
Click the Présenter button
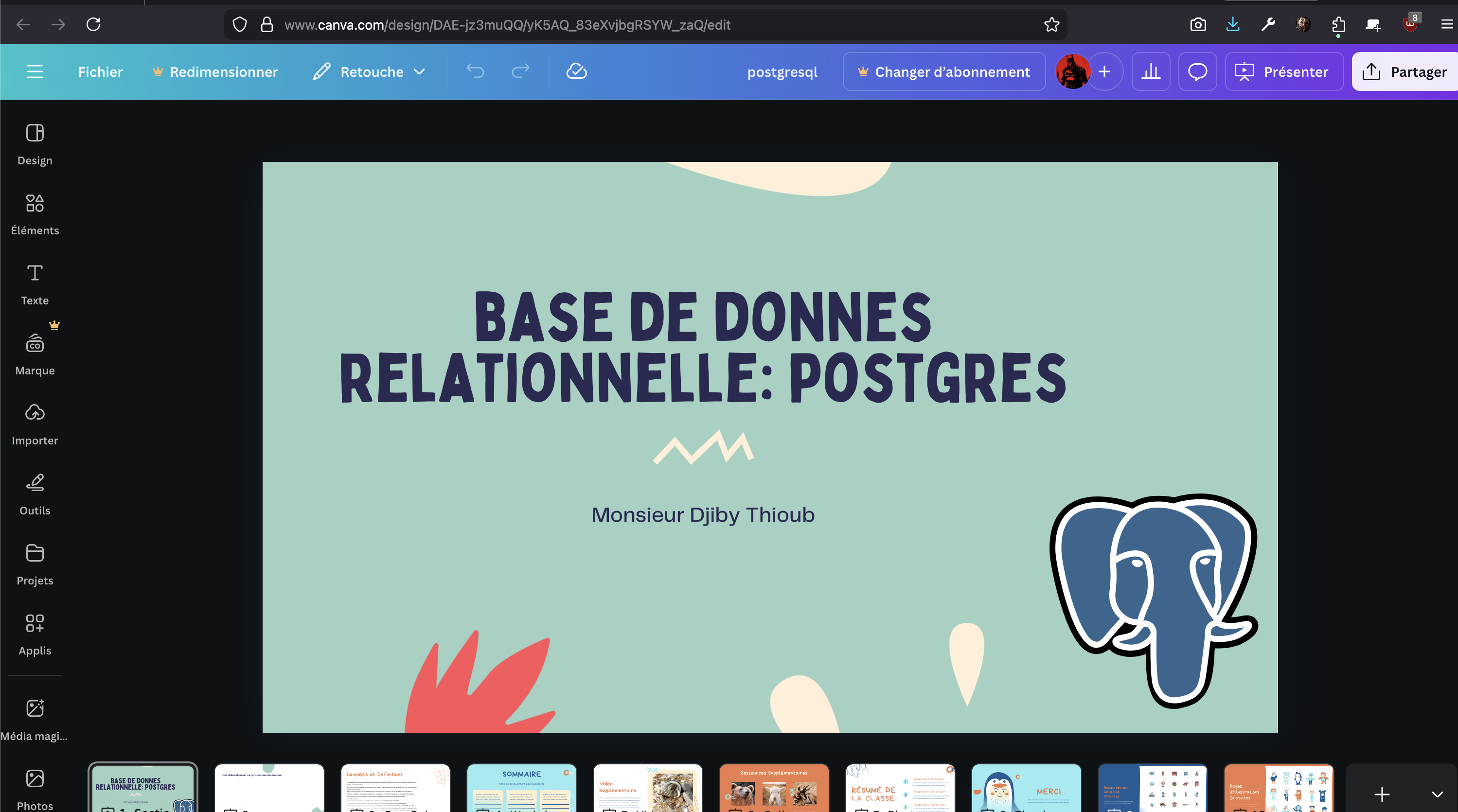pos(1283,72)
